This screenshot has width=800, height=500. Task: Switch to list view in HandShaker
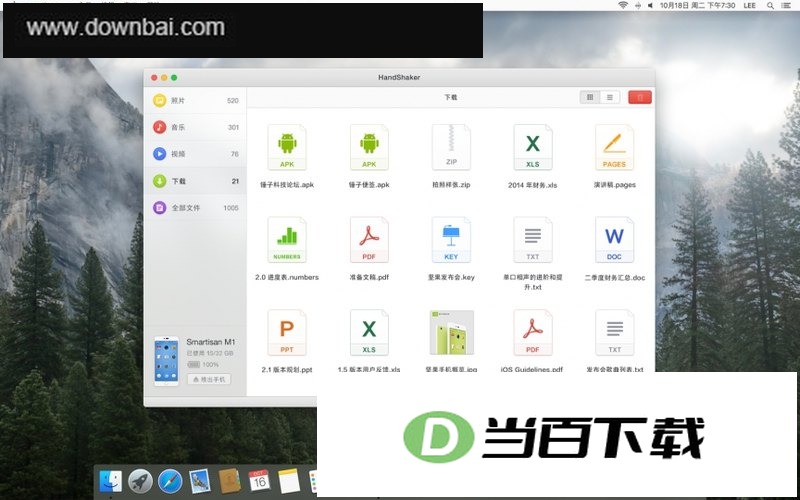tap(610, 97)
